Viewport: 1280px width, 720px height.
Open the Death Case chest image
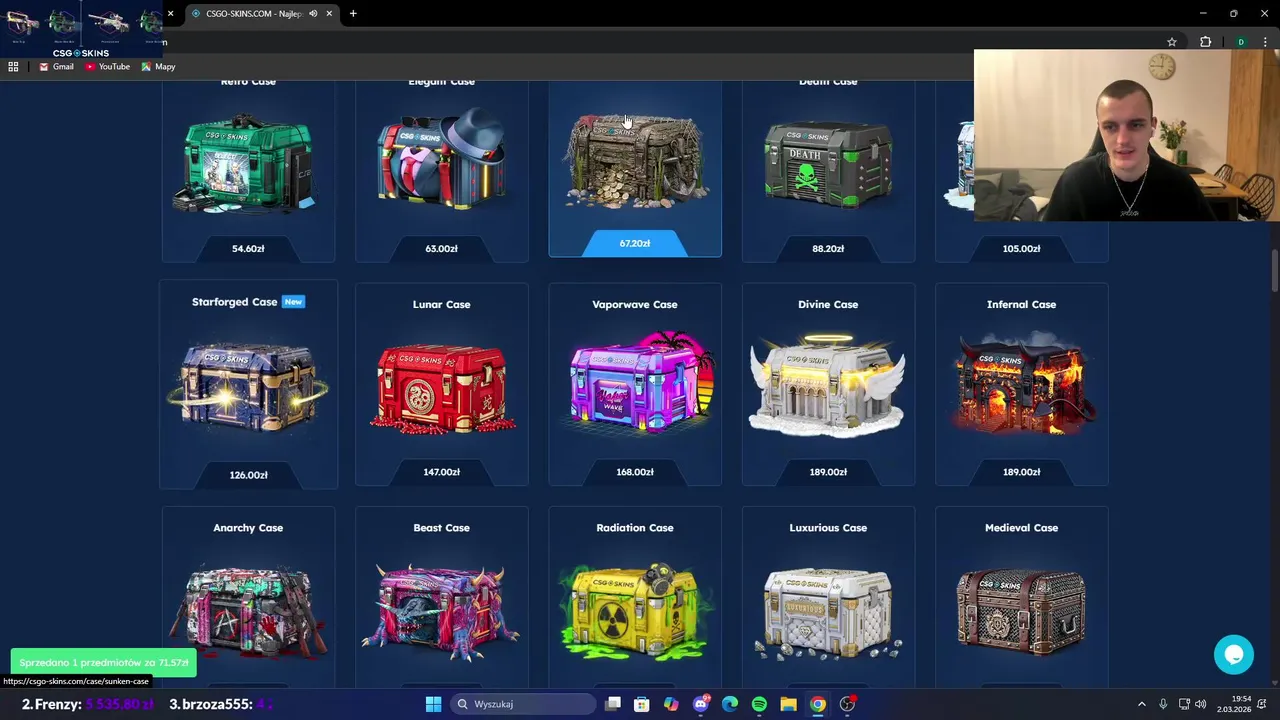tap(828, 164)
